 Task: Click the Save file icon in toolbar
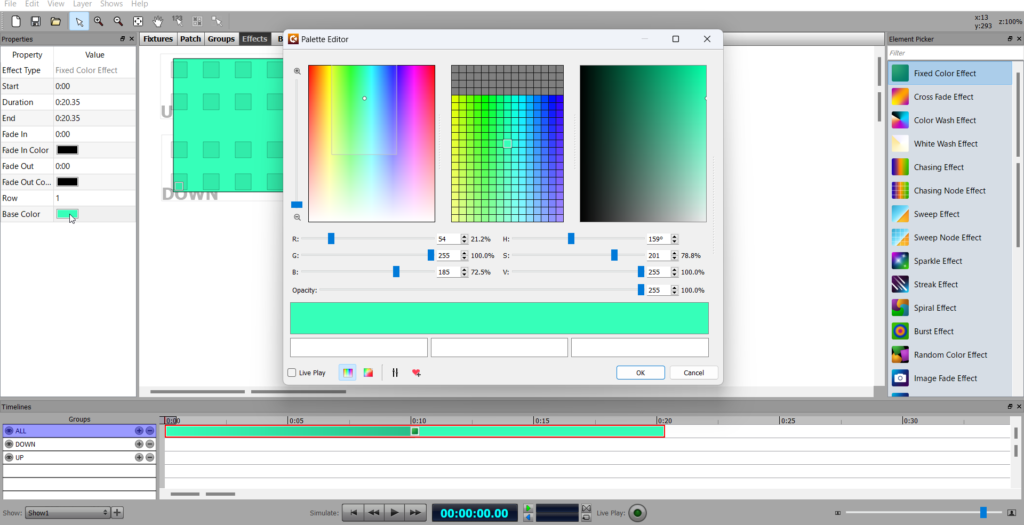36,21
